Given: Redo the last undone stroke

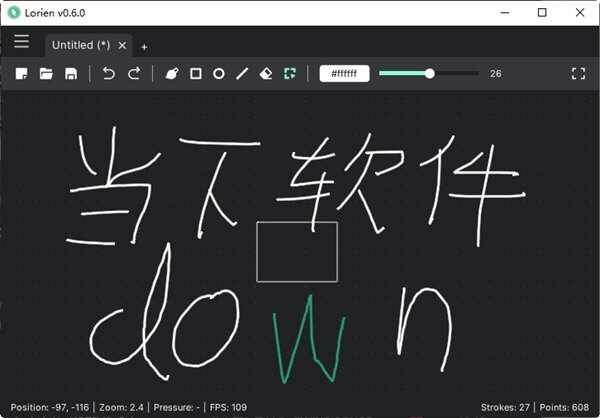Looking at the screenshot, I should click(134, 74).
